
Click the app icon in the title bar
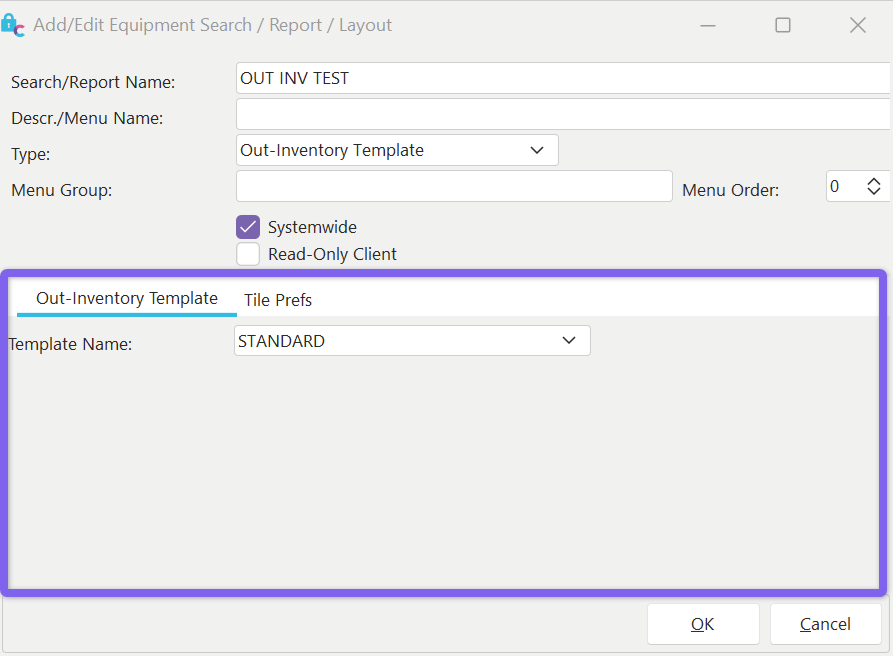coord(13,26)
